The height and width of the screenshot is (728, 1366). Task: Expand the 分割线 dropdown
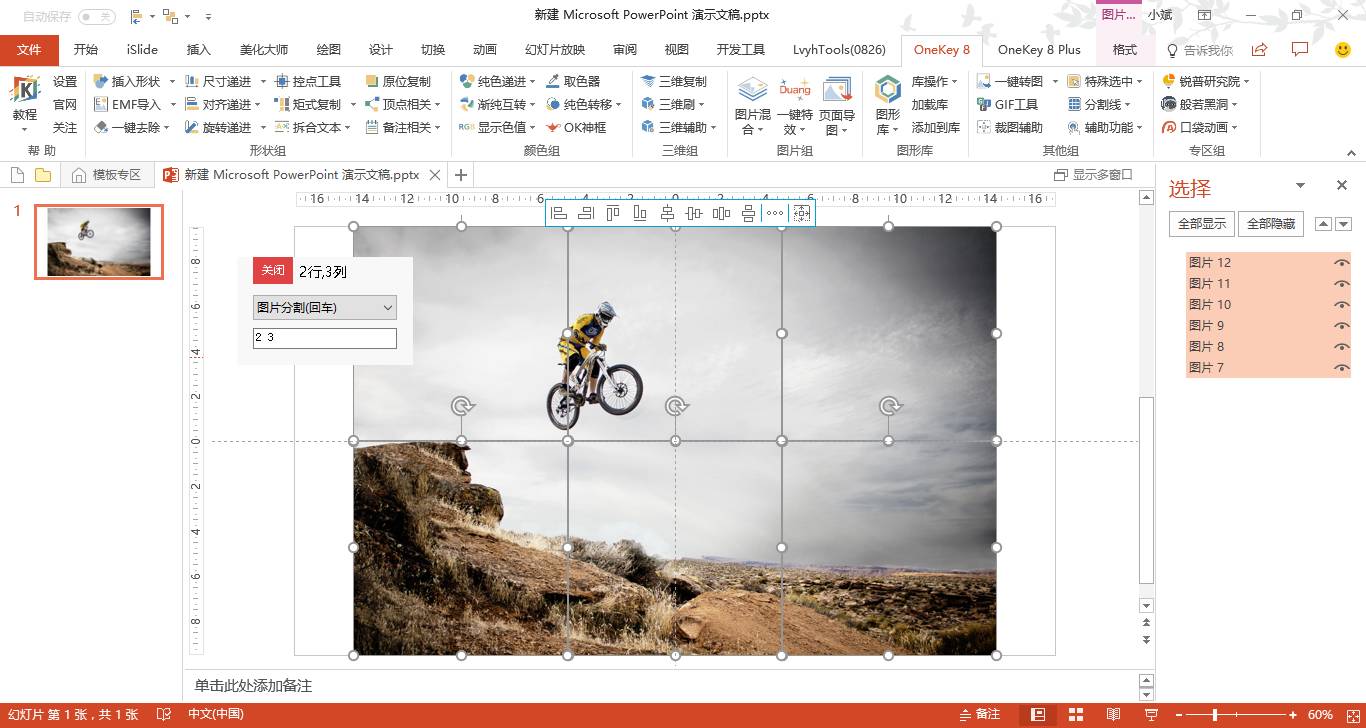point(1127,104)
